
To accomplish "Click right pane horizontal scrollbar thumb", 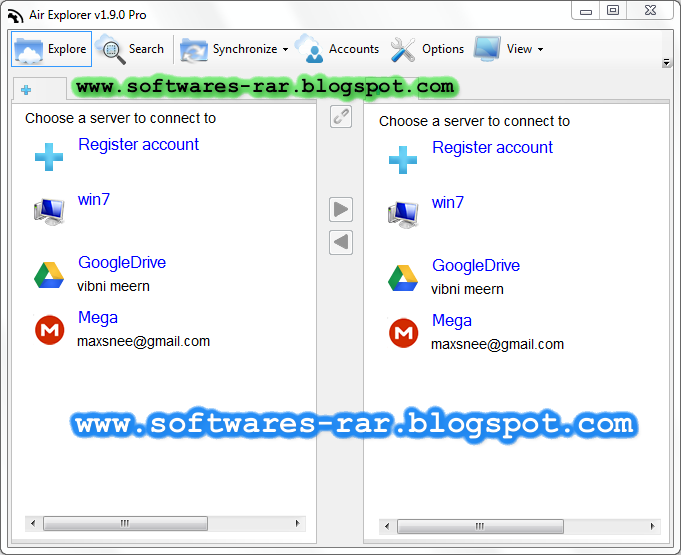I will [480, 526].
